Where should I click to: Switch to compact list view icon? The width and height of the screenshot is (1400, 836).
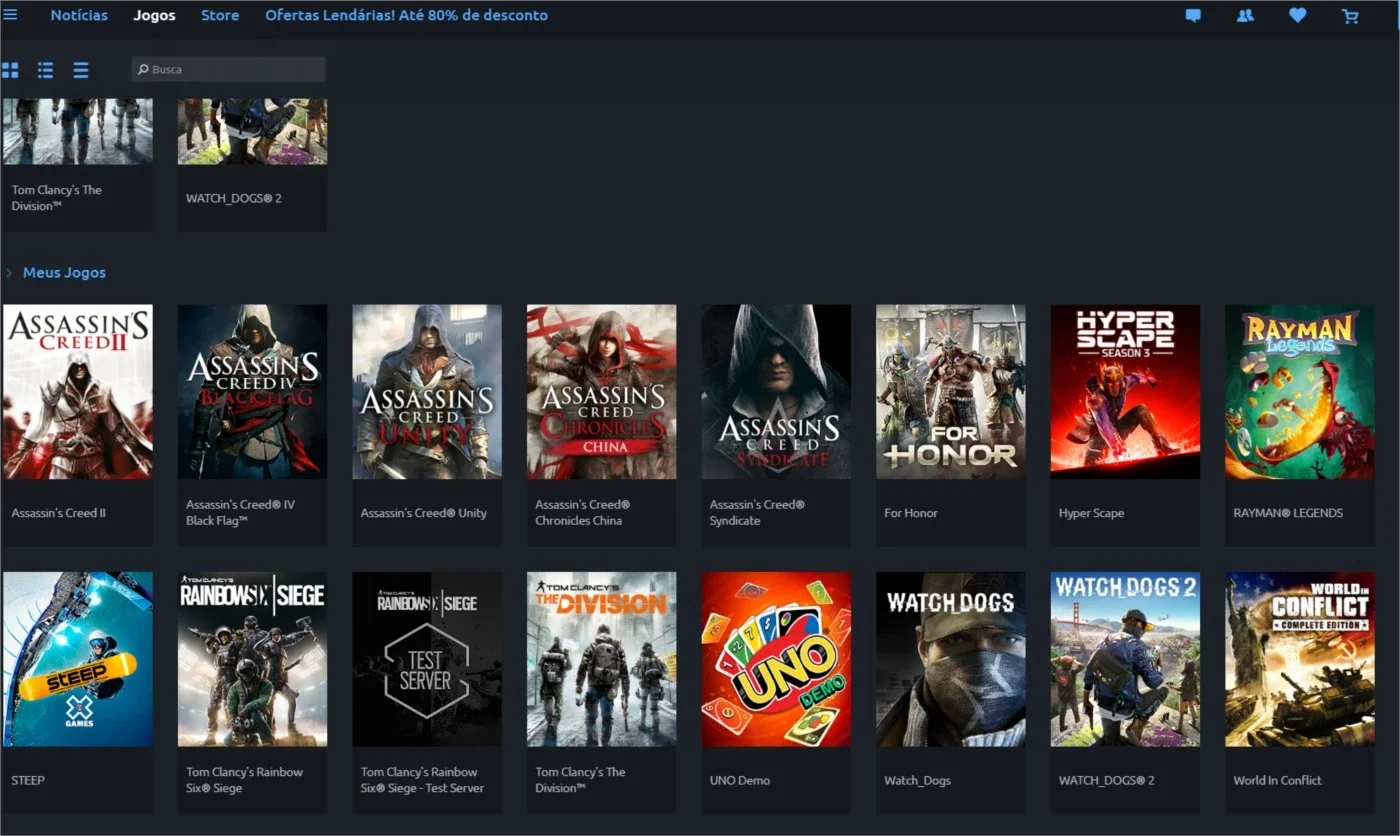pyautogui.click(x=81, y=70)
